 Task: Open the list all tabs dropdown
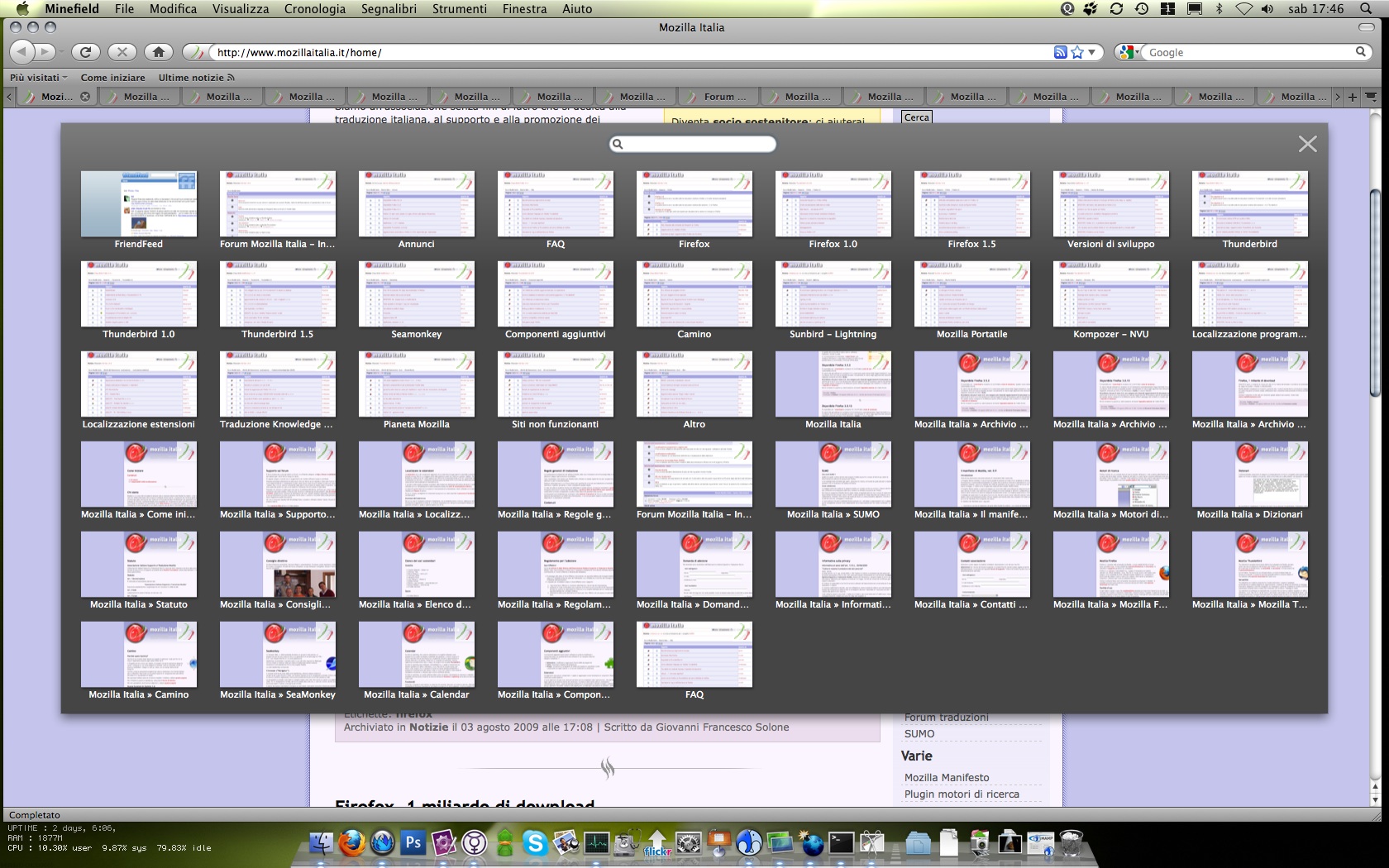coord(1372,97)
